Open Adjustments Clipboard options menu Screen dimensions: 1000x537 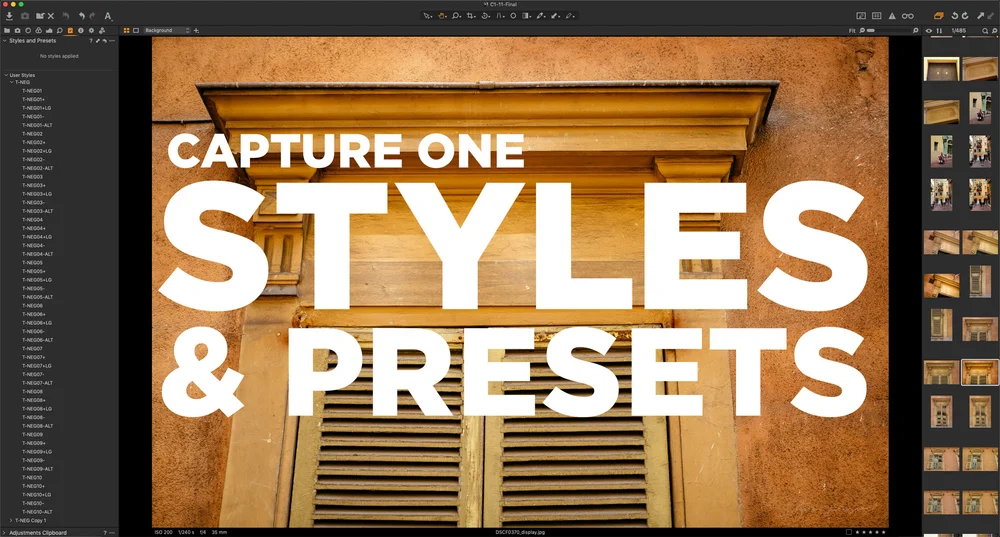point(112,533)
